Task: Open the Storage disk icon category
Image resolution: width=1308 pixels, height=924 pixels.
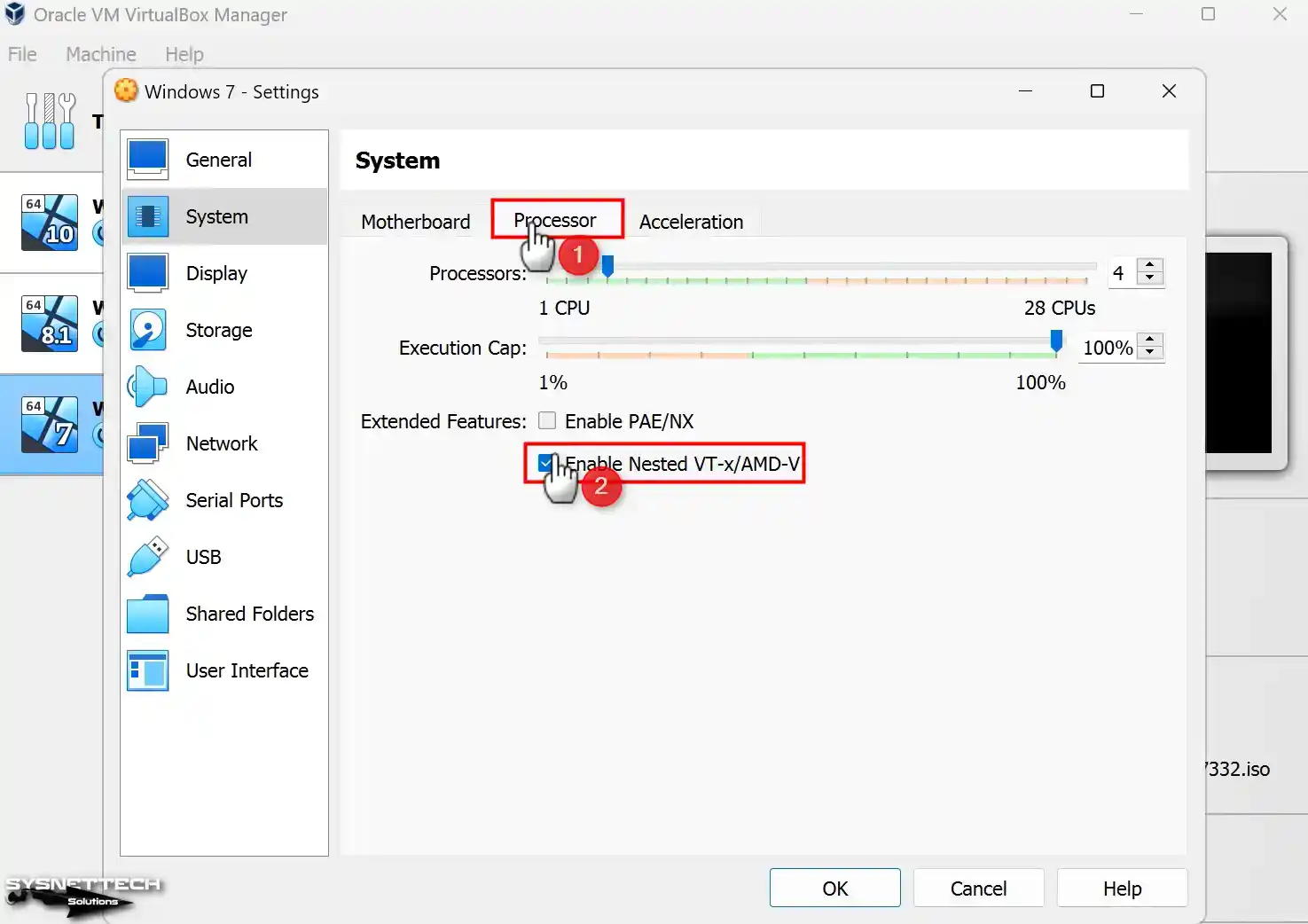Action: (148, 330)
